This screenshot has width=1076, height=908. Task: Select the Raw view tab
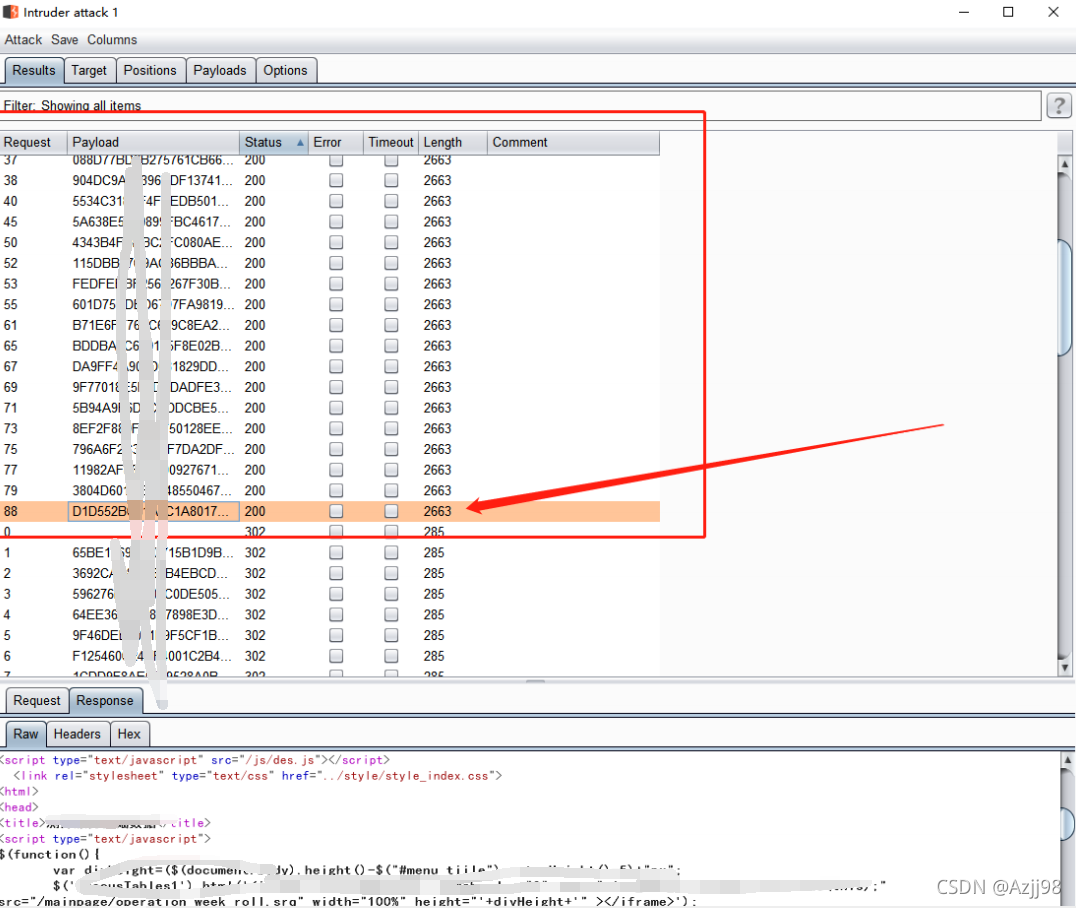pyautogui.click(x=26, y=734)
